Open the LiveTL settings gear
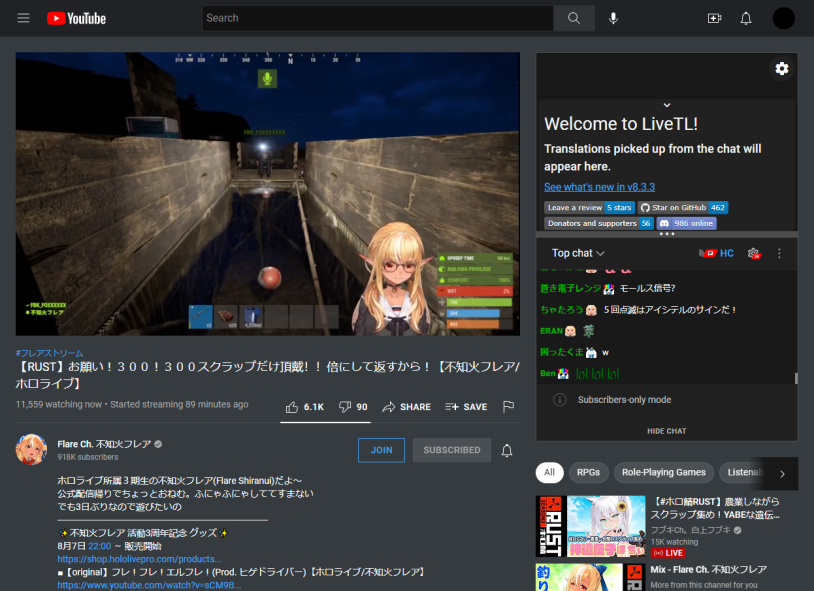The height and width of the screenshot is (591, 814). pos(782,68)
